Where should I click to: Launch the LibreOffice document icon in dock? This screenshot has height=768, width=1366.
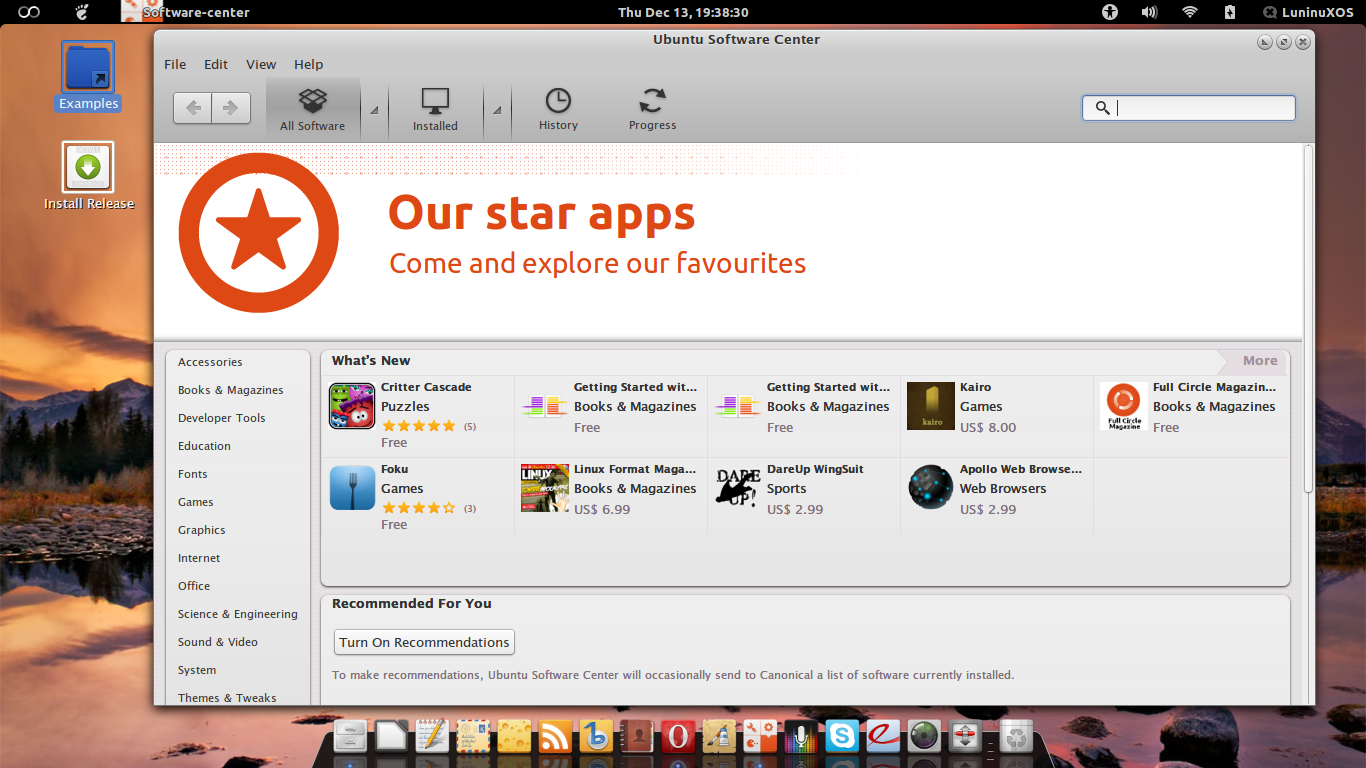point(391,736)
